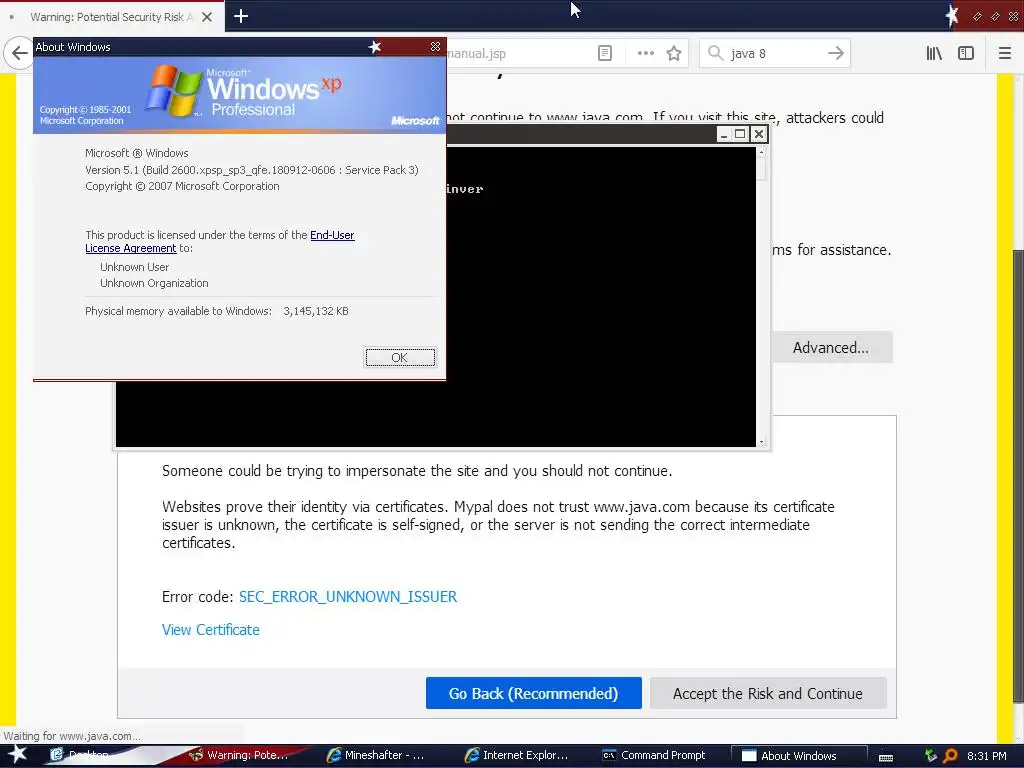Toggle the sidebar view icon
The image size is (1024, 768).
pyautogui.click(x=966, y=54)
